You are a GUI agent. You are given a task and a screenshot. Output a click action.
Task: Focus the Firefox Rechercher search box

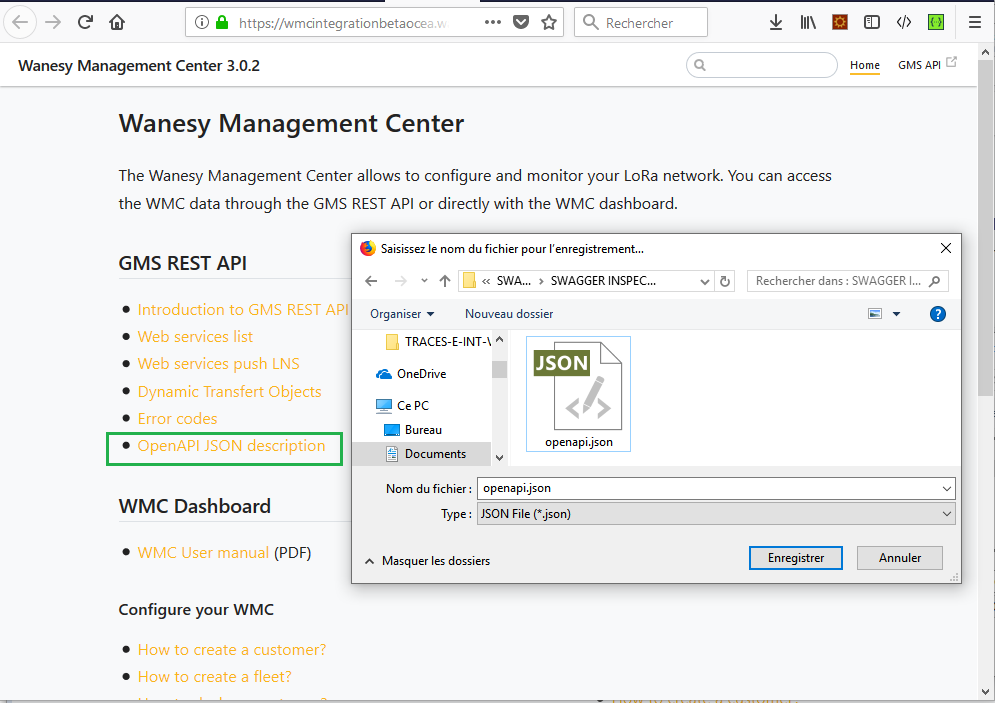[x=641, y=22]
